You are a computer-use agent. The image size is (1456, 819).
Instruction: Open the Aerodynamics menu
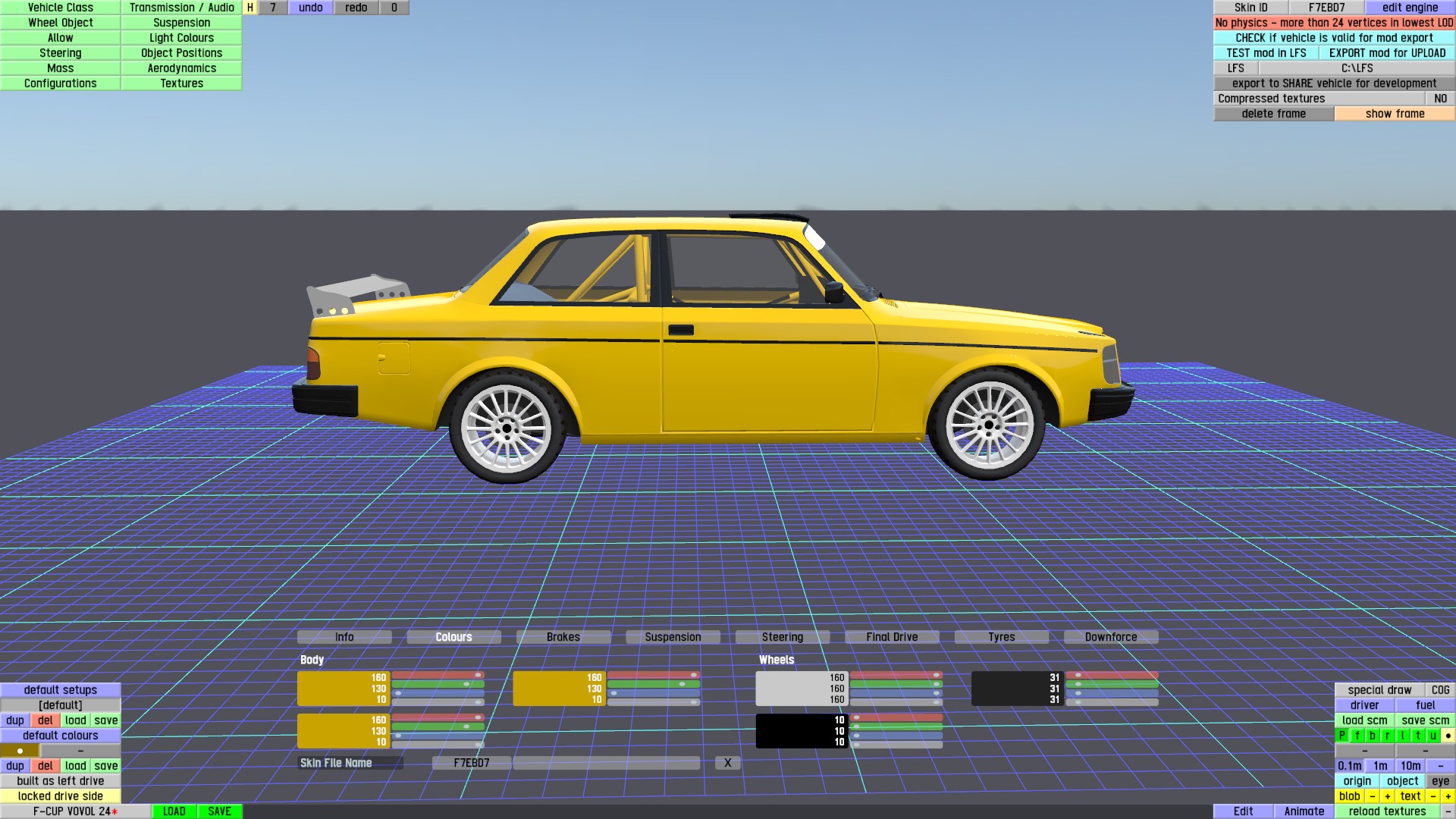click(x=181, y=68)
